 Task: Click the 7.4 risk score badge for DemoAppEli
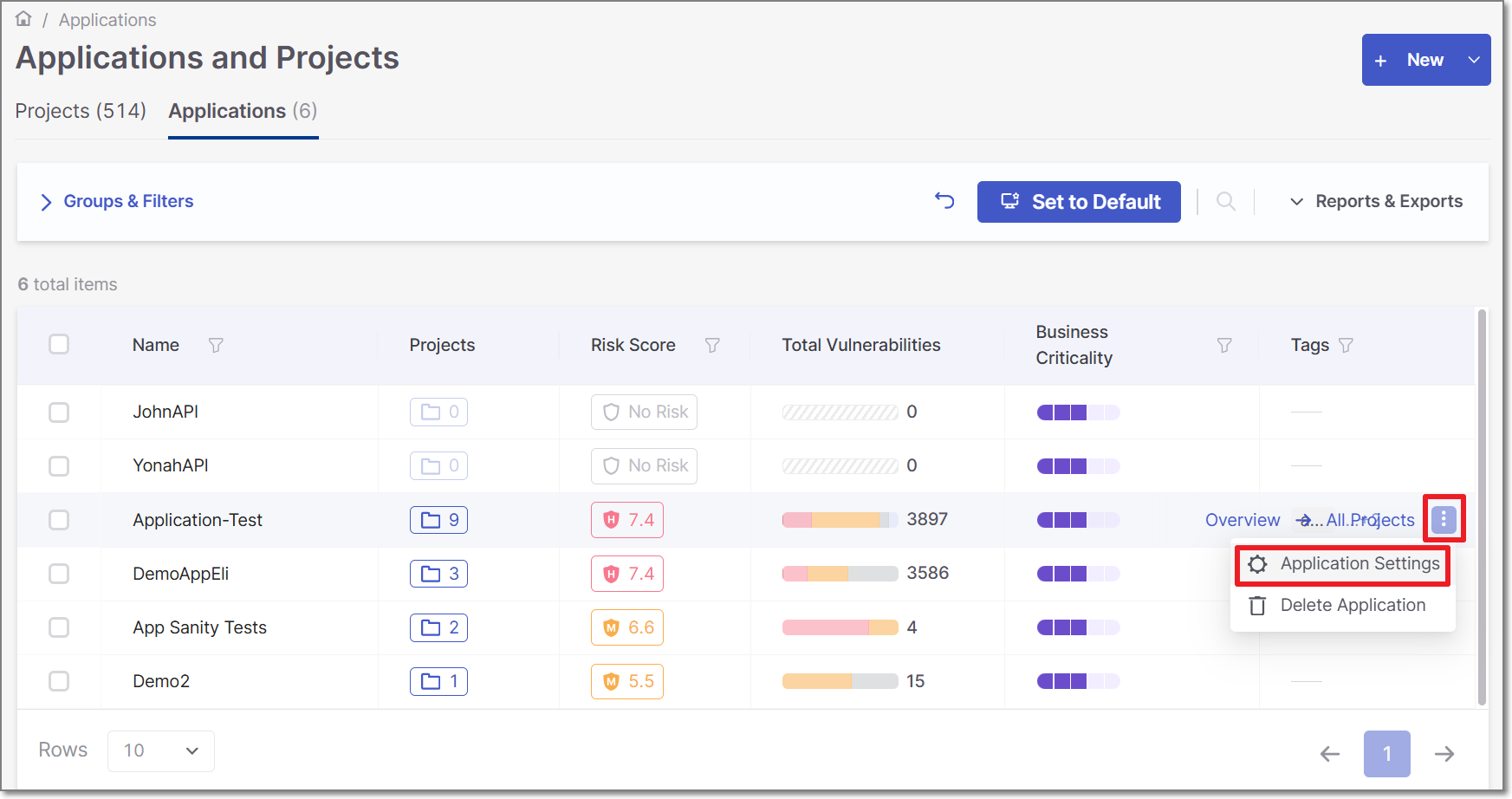(626, 573)
